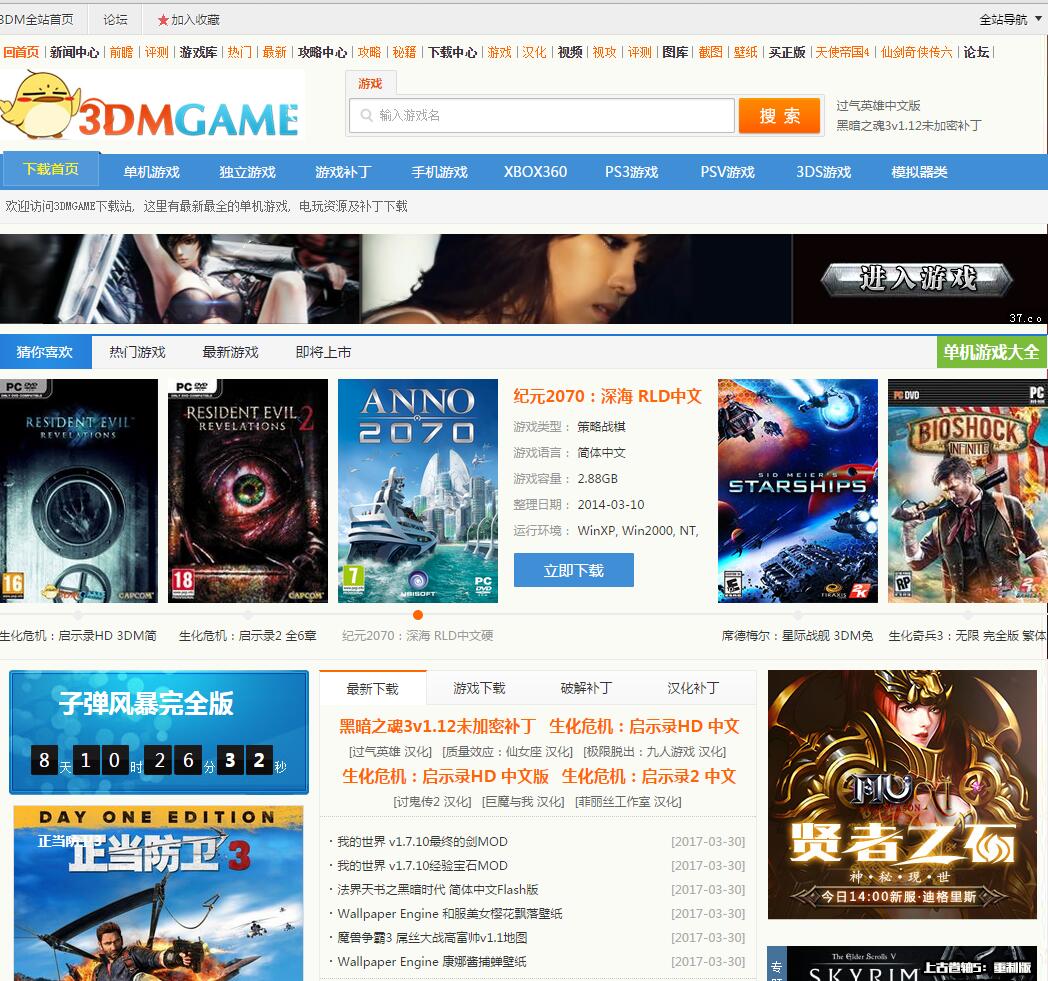Select the 破解补丁 tab
The height and width of the screenshot is (981, 1048).
(586, 688)
